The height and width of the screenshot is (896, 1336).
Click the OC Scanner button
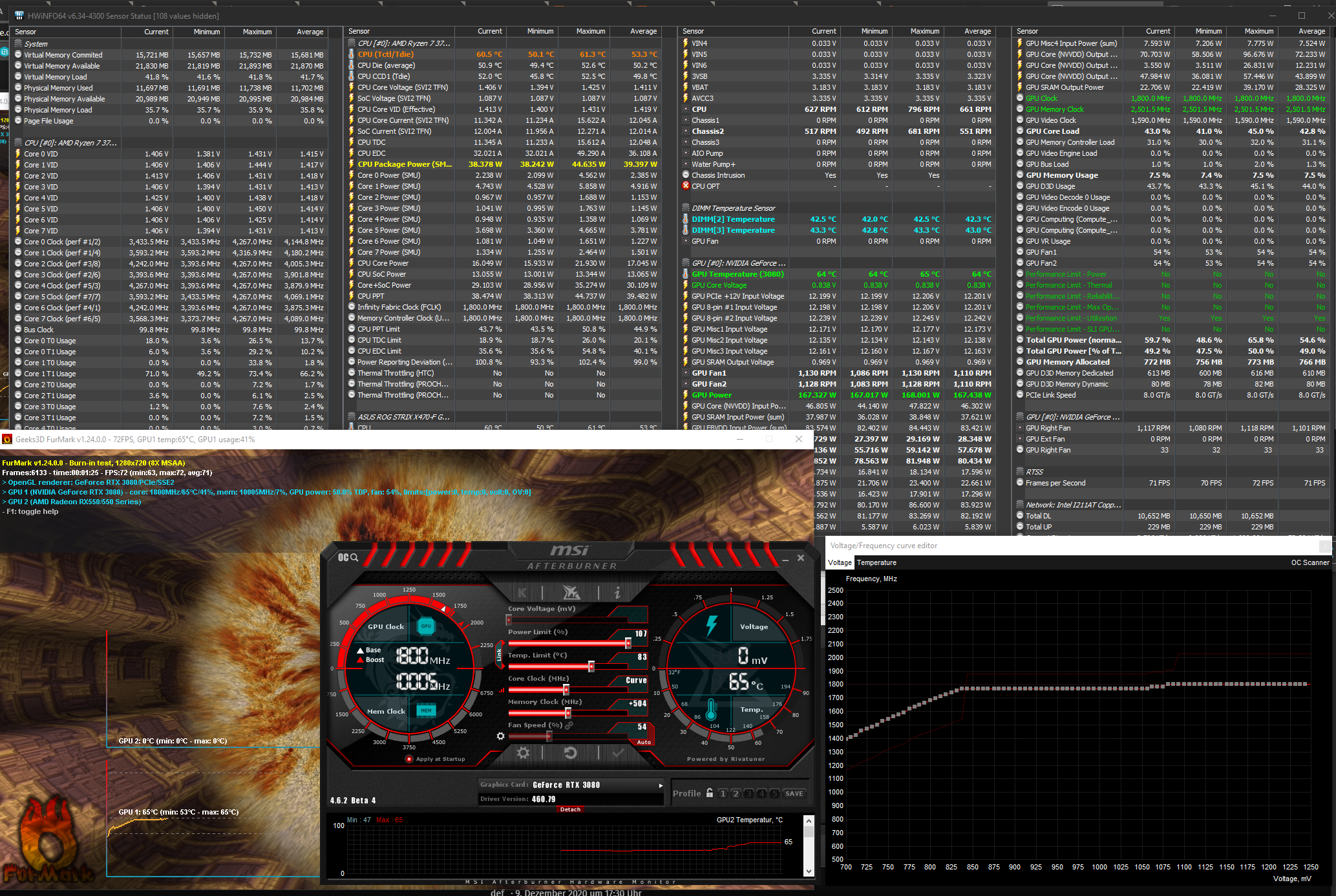pos(1309,562)
